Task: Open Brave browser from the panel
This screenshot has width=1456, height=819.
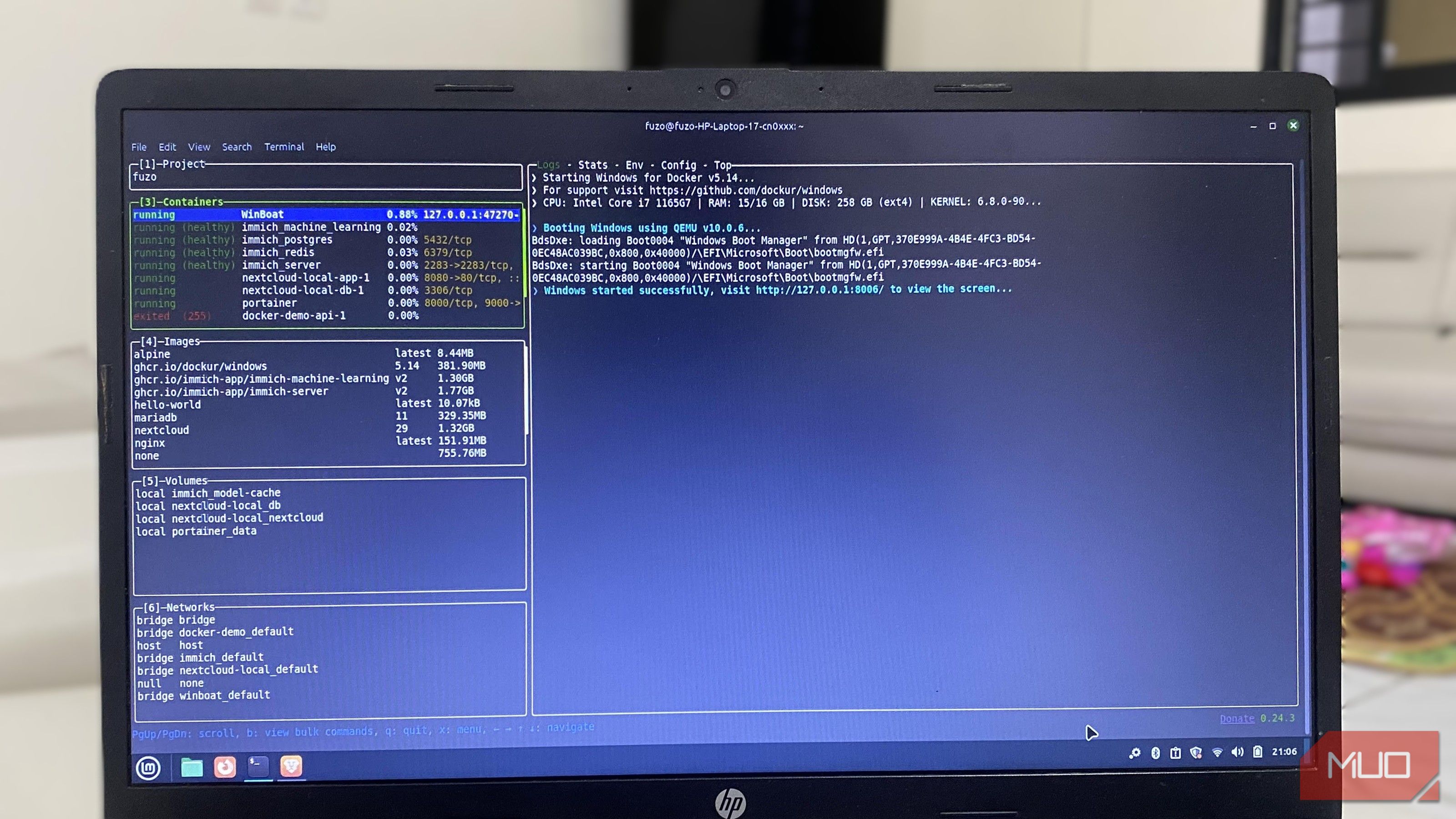Action: [x=291, y=766]
